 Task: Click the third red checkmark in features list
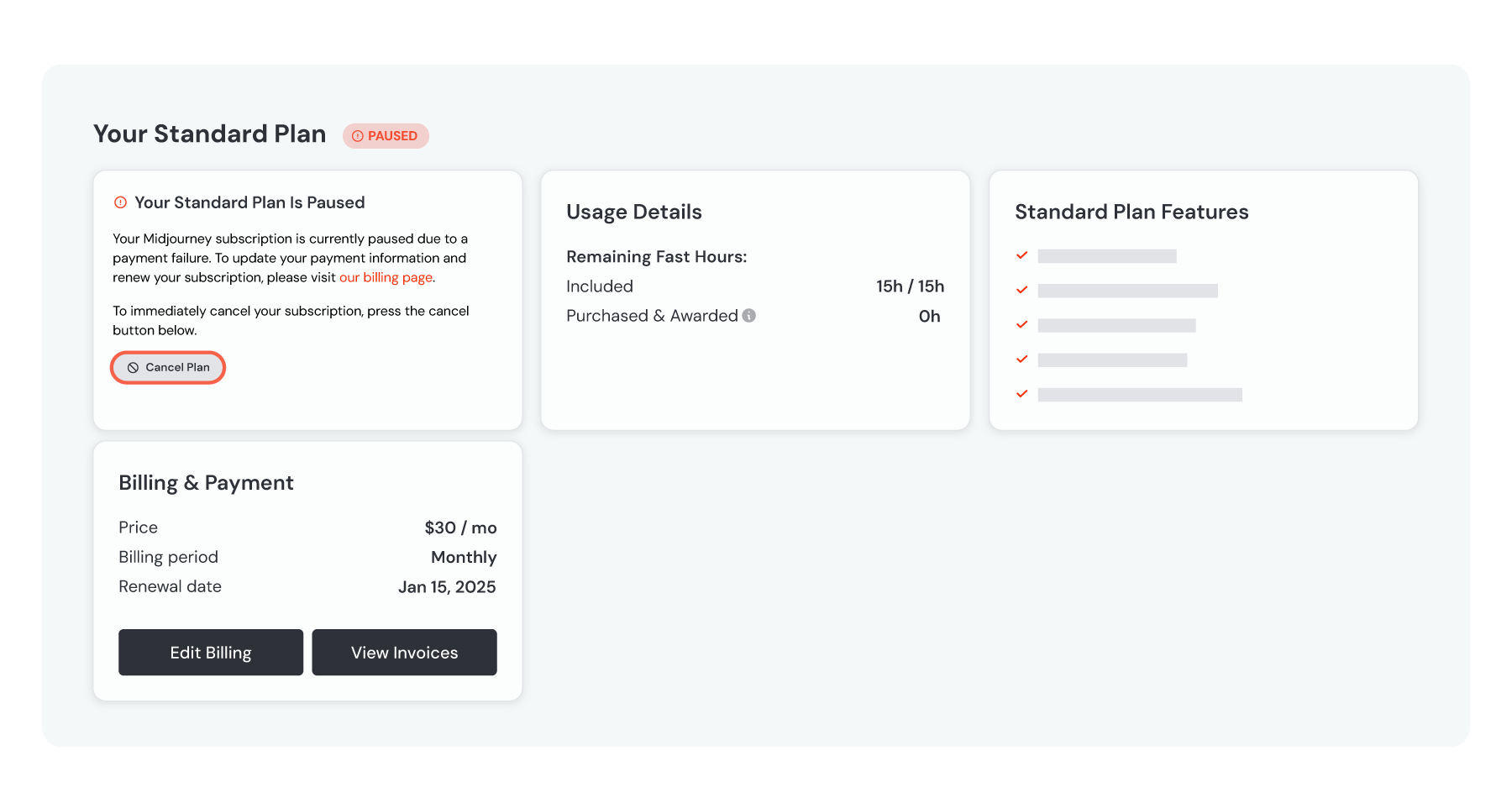[x=1022, y=324]
